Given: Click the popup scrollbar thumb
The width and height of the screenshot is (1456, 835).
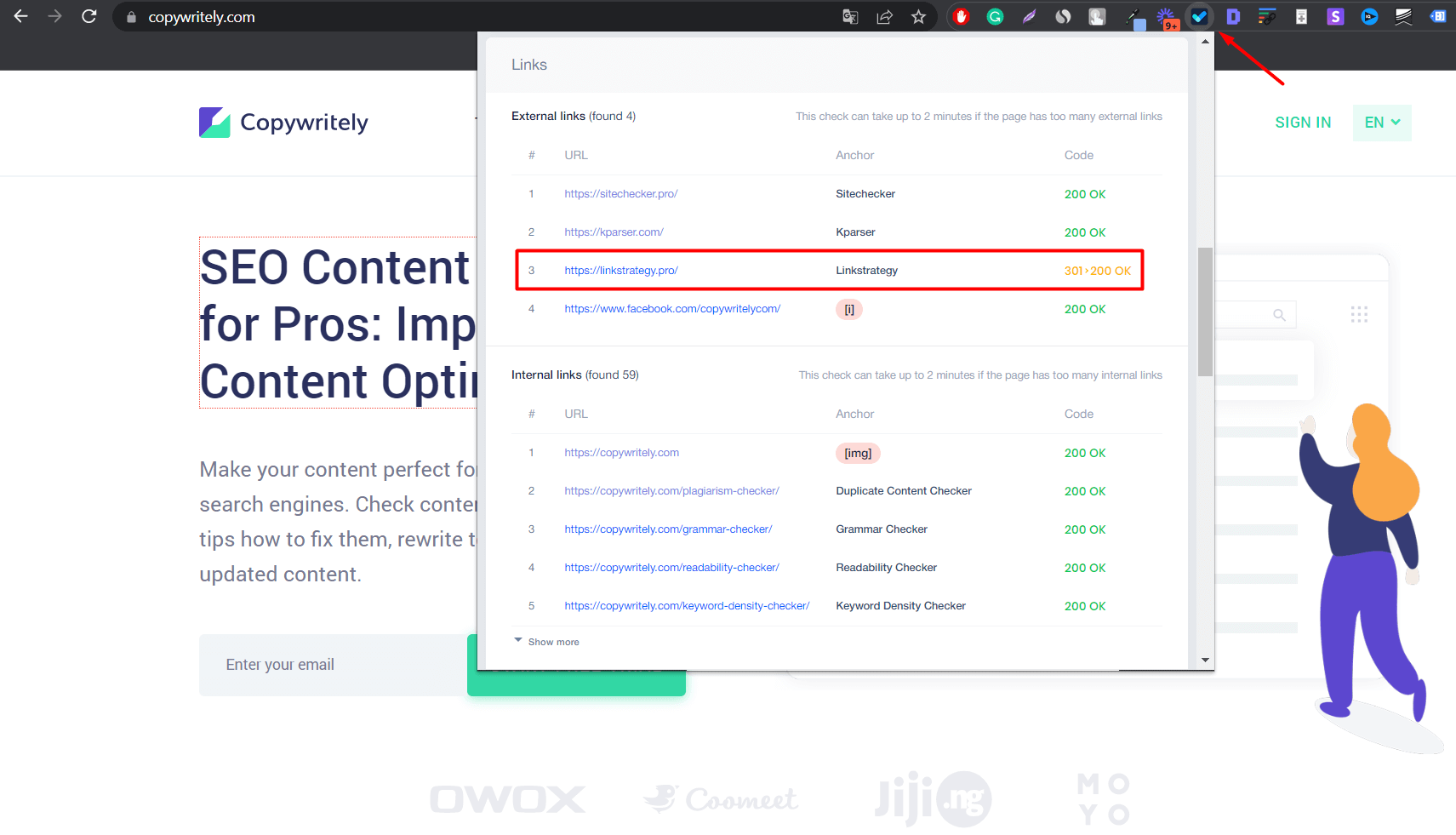Looking at the screenshot, I should click(1205, 312).
